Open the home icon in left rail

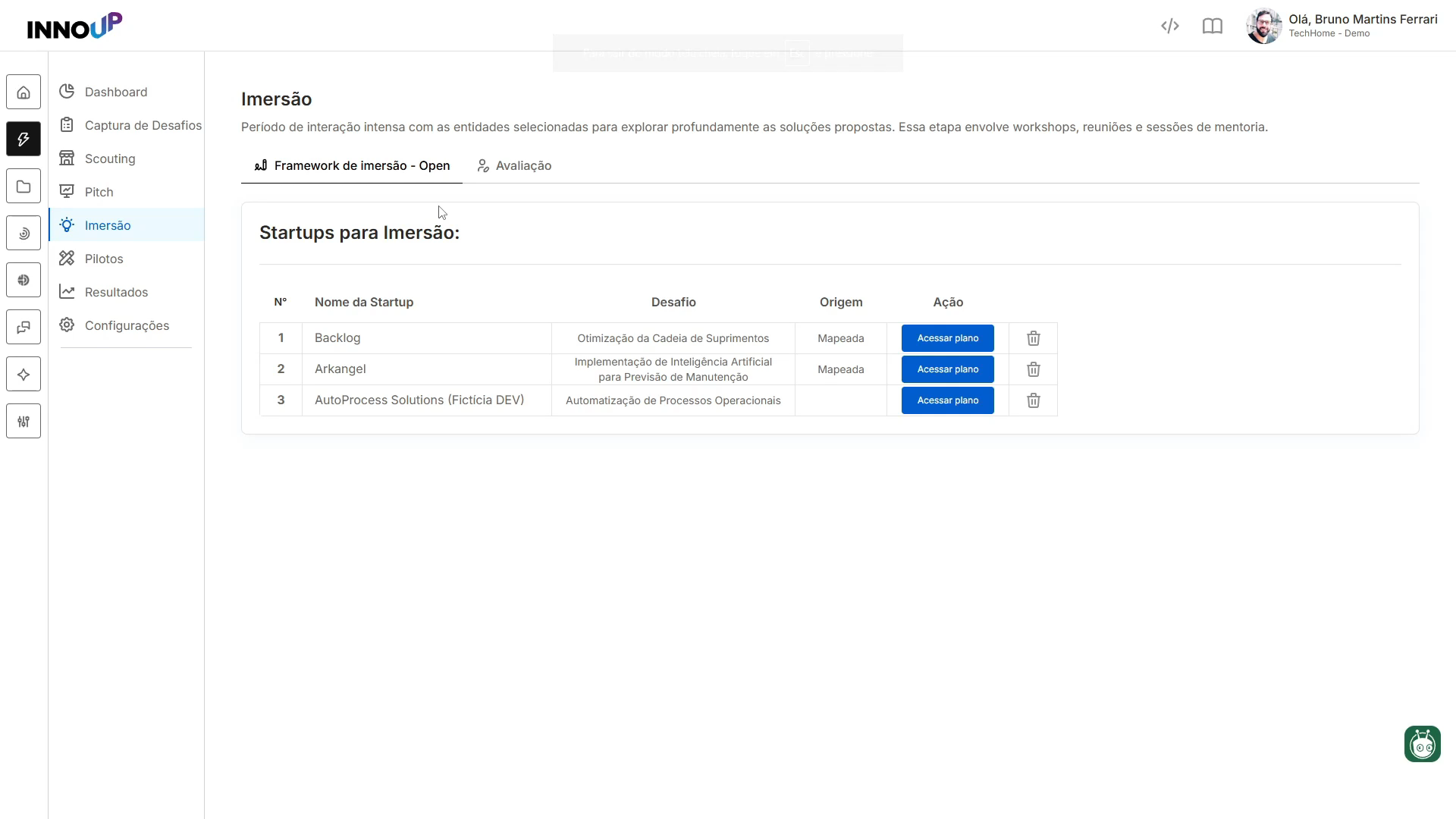pos(24,93)
